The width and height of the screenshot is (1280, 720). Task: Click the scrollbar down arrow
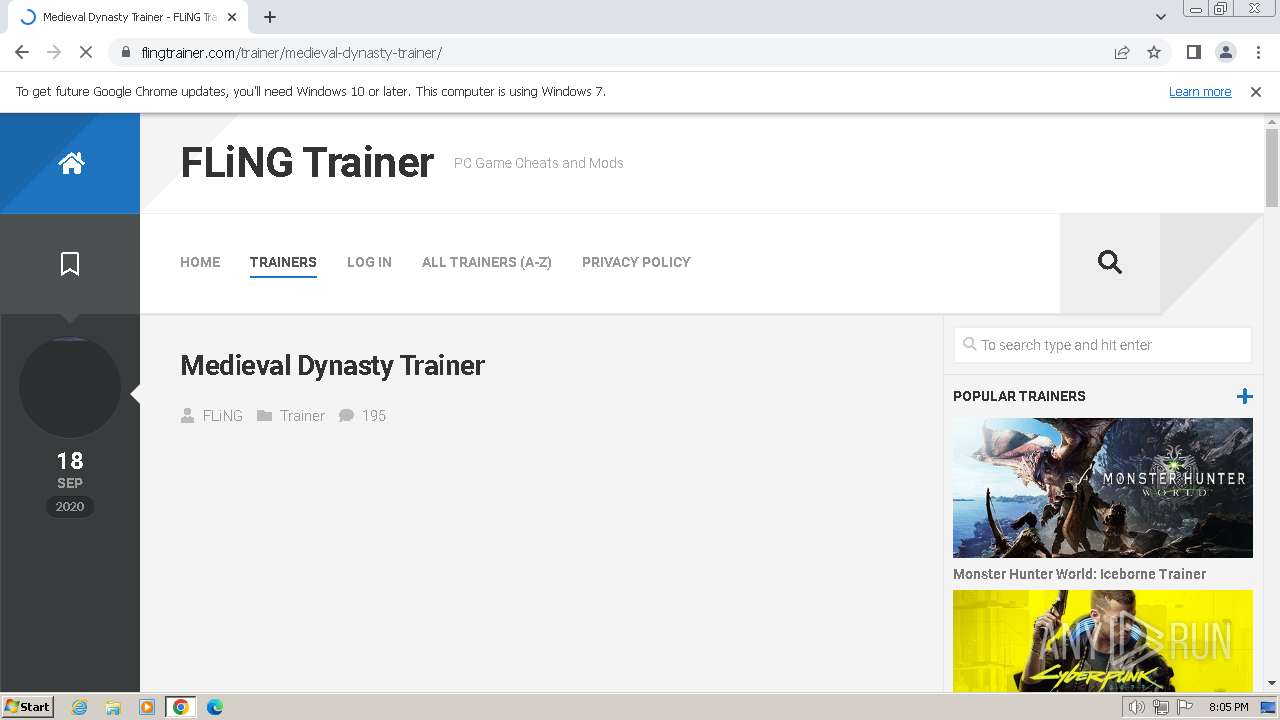[1272, 684]
